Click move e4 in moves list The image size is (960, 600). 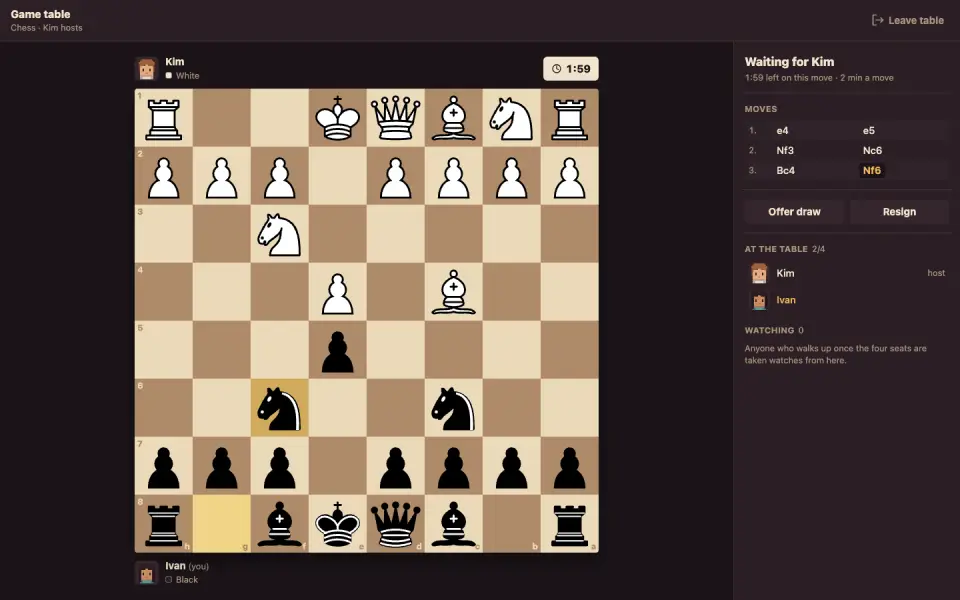[782, 130]
